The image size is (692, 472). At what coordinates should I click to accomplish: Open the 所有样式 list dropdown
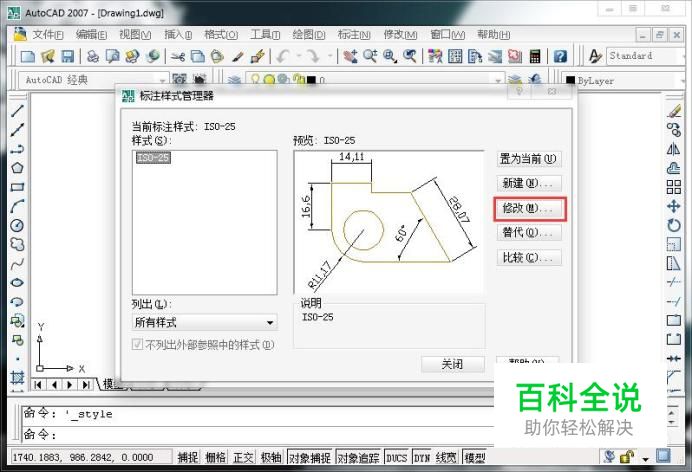click(x=204, y=322)
